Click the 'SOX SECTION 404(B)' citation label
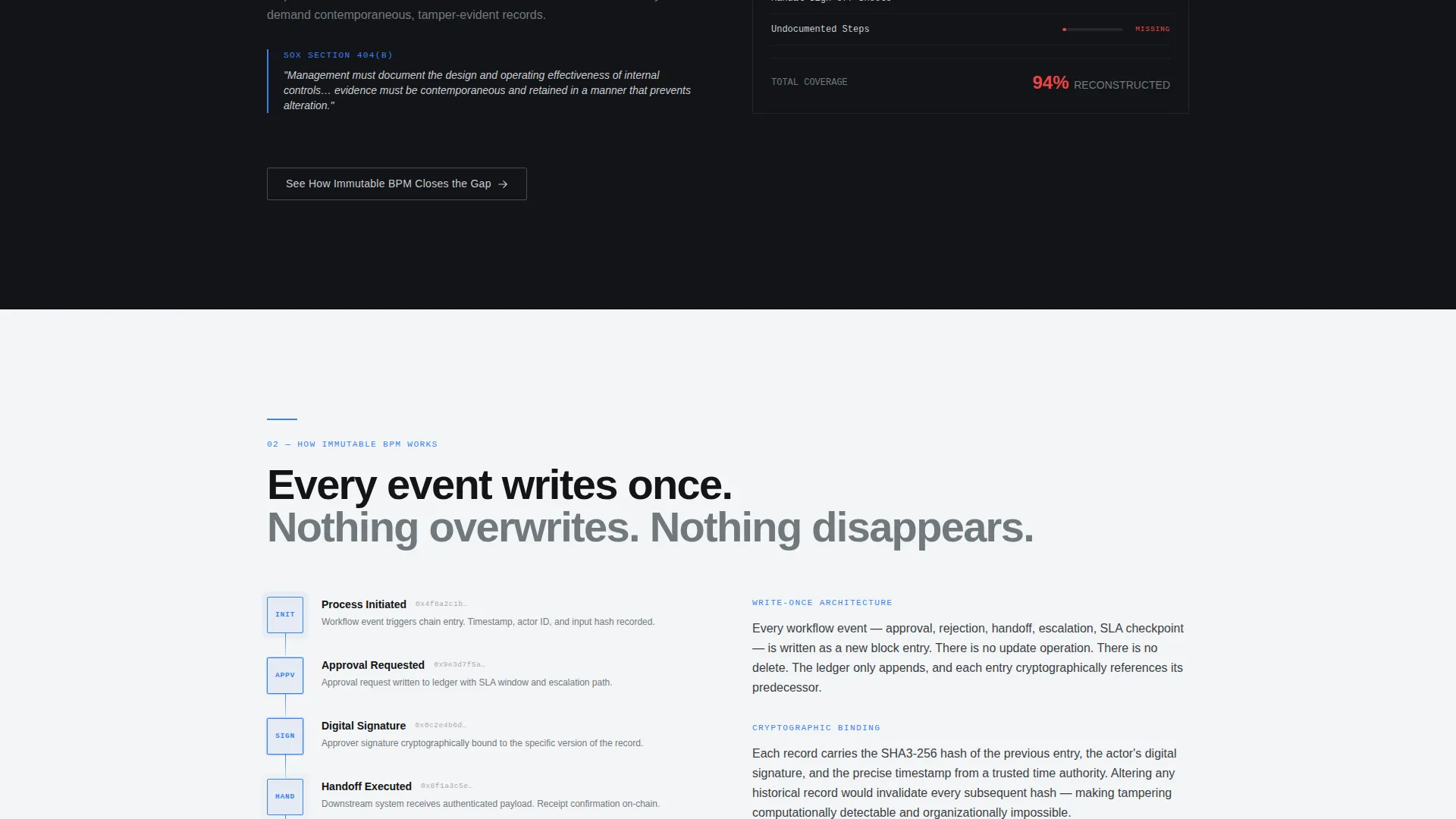The height and width of the screenshot is (819, 1456). tap(338, 55)
